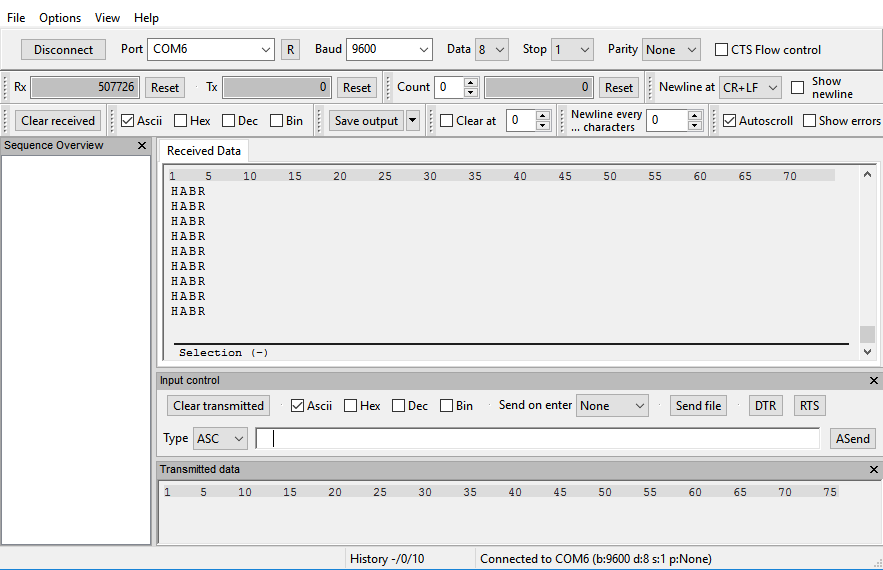Click the Count value field
883x570 pixels.
coord(449,87)
